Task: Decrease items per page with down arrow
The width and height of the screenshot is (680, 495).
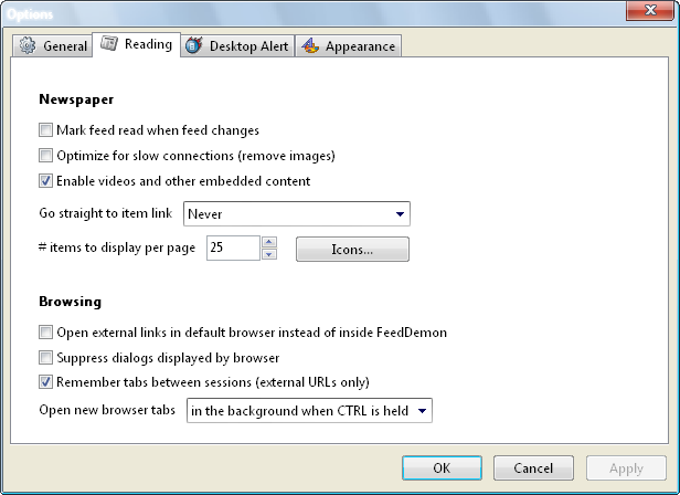Action: coord(269,254)
